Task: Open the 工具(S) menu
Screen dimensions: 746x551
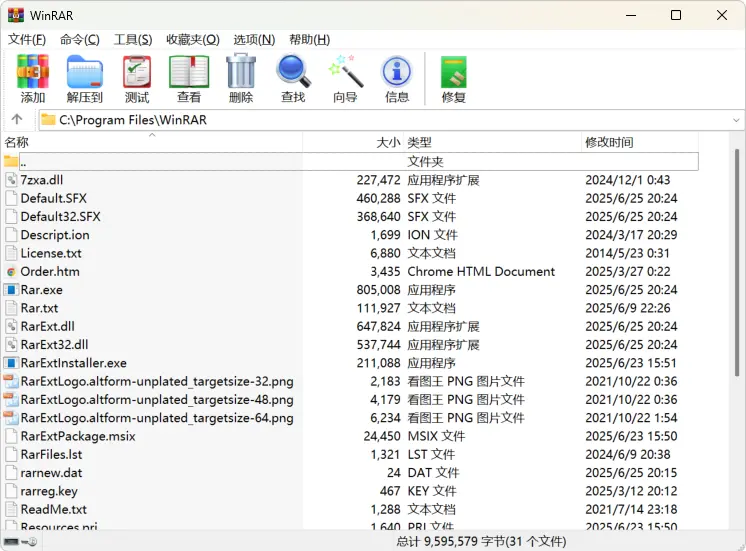Action: pos(133,39)
